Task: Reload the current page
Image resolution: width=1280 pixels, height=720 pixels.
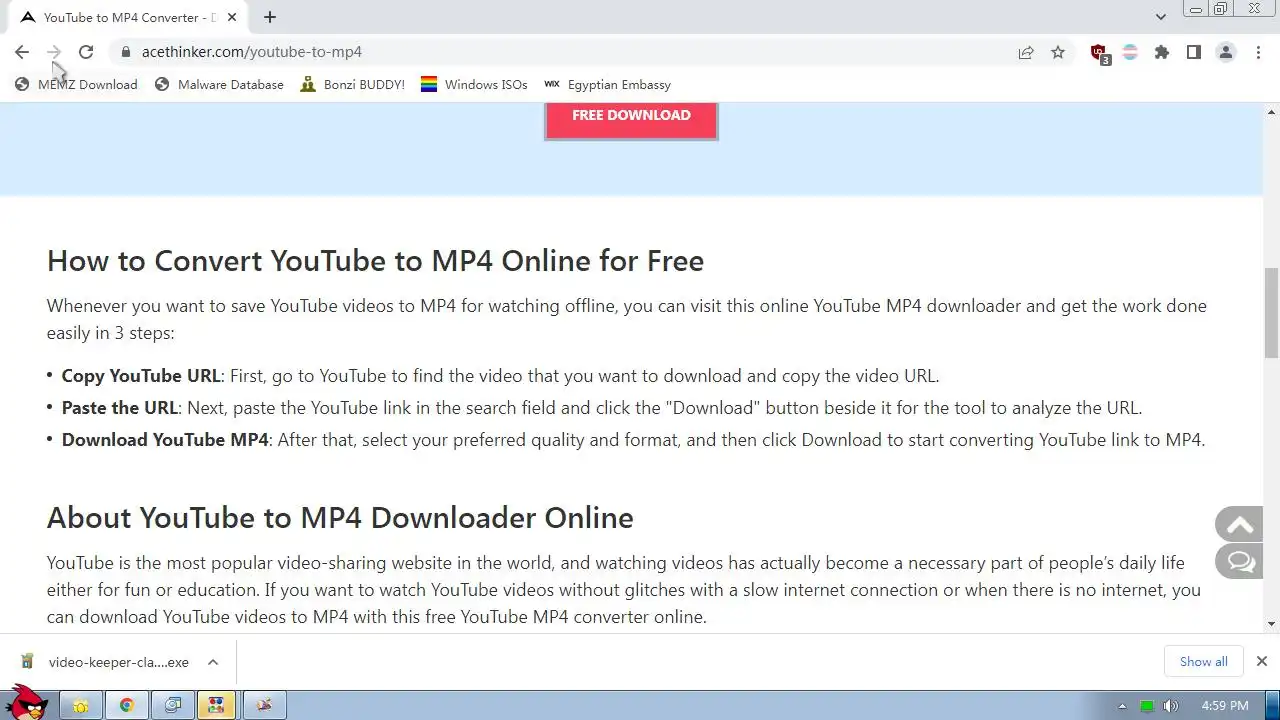Action: point(86,52)
